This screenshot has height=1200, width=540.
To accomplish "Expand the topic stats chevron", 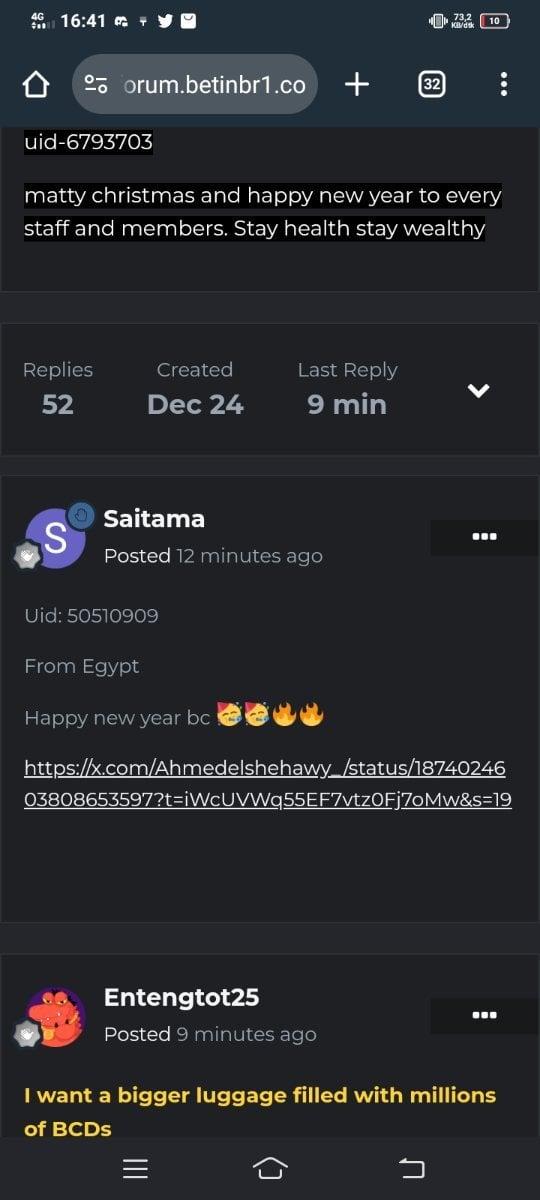I will (x=479, y=390).
